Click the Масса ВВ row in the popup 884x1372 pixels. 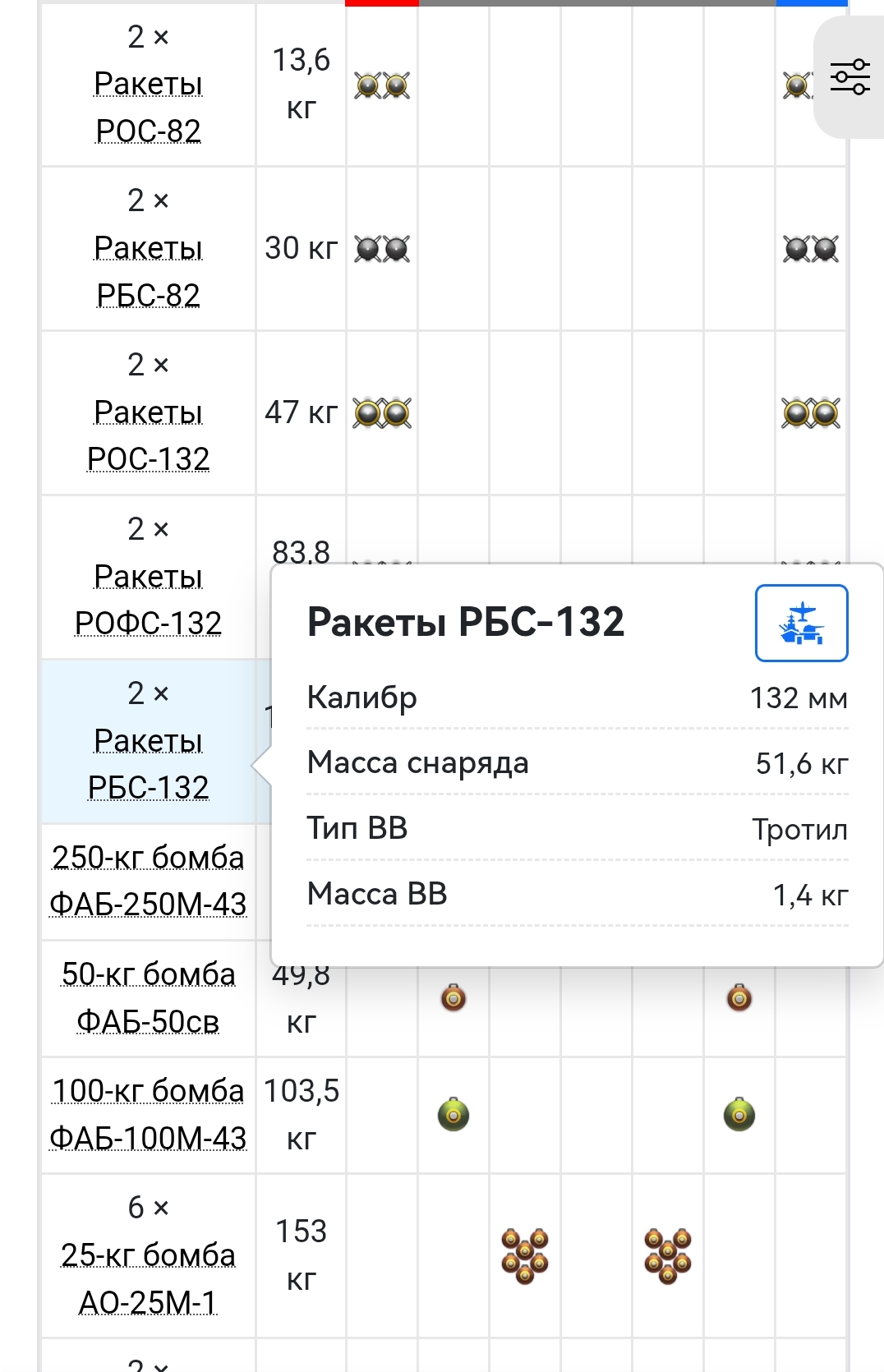tap(577, 894)
